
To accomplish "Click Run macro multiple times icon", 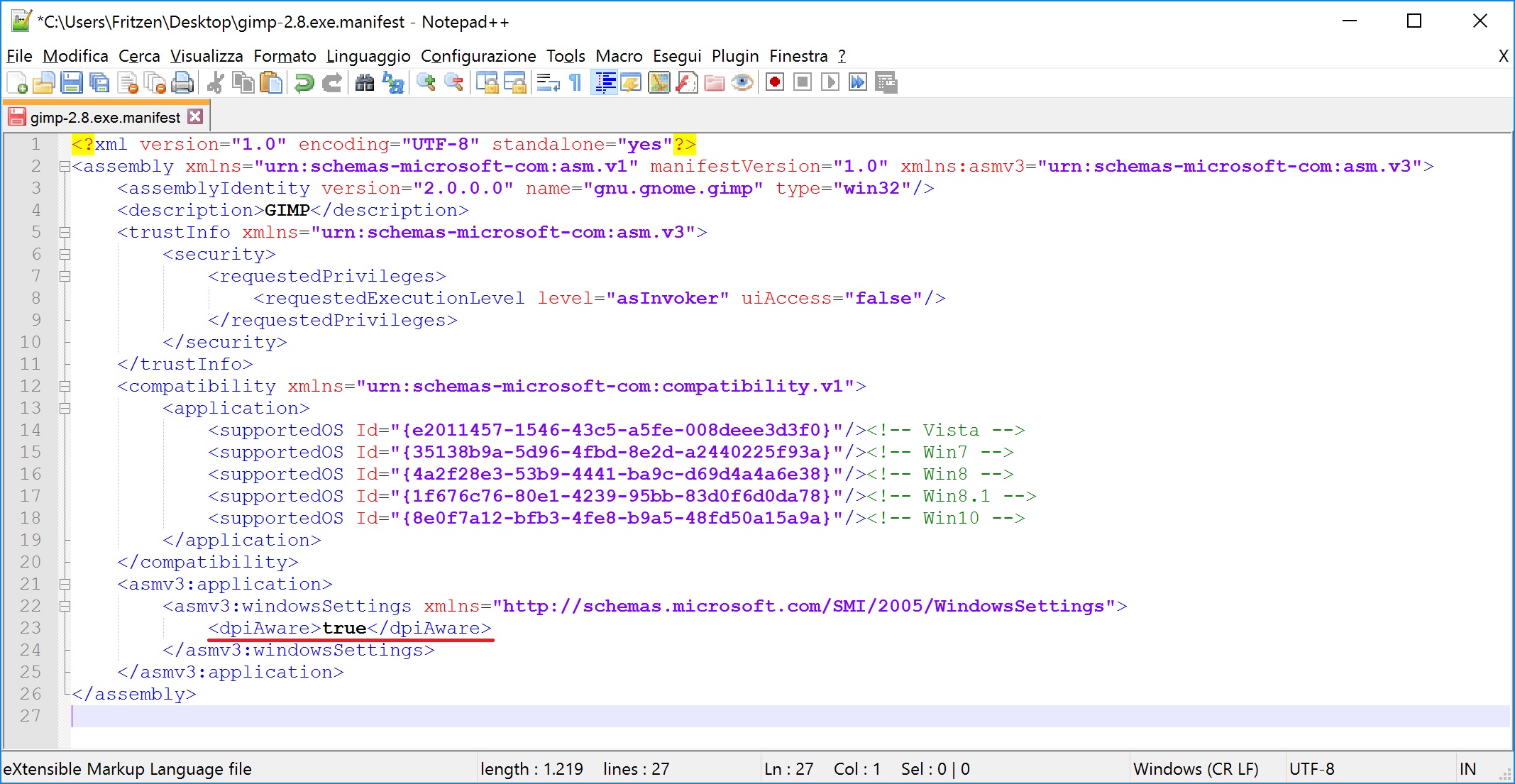I will (x=858, y=83).
